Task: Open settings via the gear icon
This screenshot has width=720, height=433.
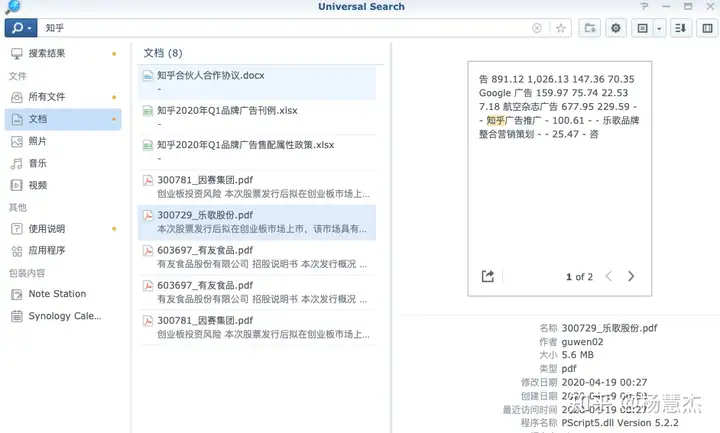Action: click(x=616, y=28)
